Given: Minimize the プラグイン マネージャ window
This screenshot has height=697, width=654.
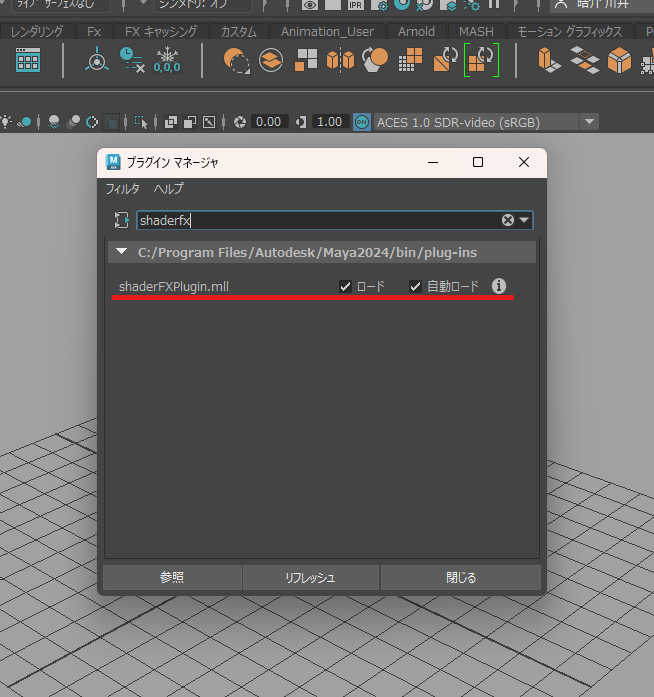Looking at the screenshot, I should (433, 162).
